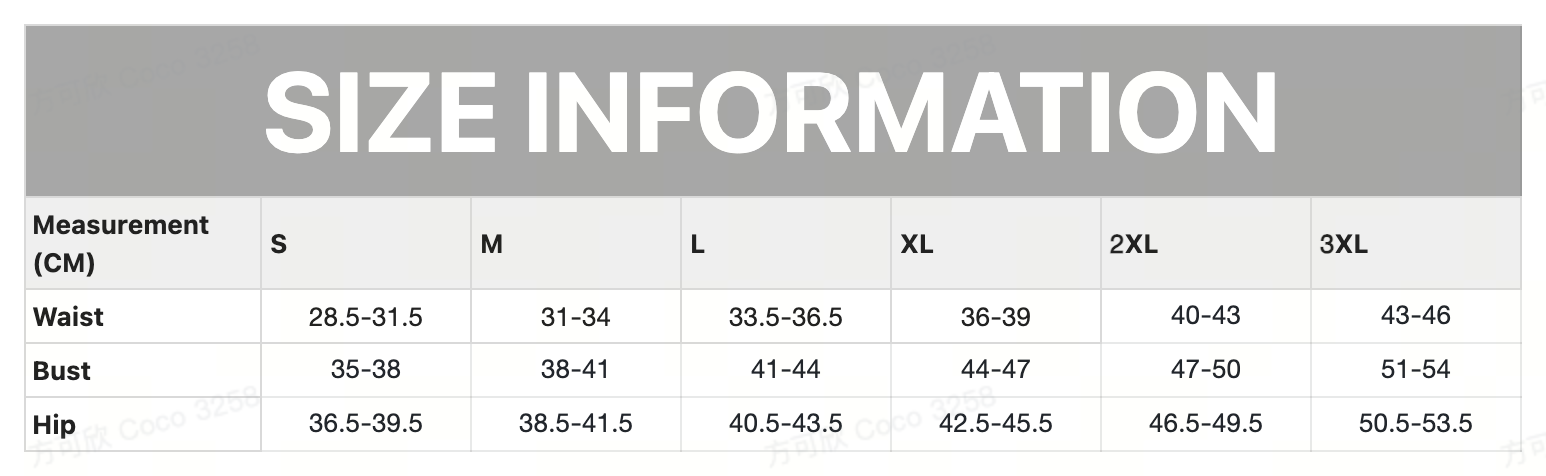The height and width of the screenshot is (476, 1546).
Task: Click the Hip row label
Action: click(x=54, y=425)
